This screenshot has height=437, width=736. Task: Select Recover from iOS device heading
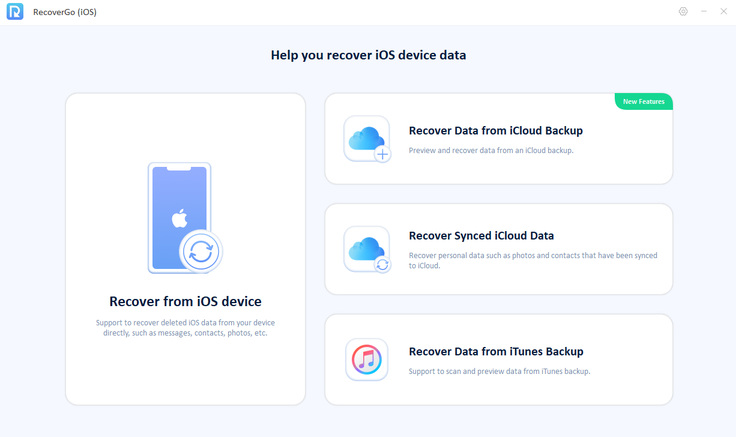coord(185,301)
